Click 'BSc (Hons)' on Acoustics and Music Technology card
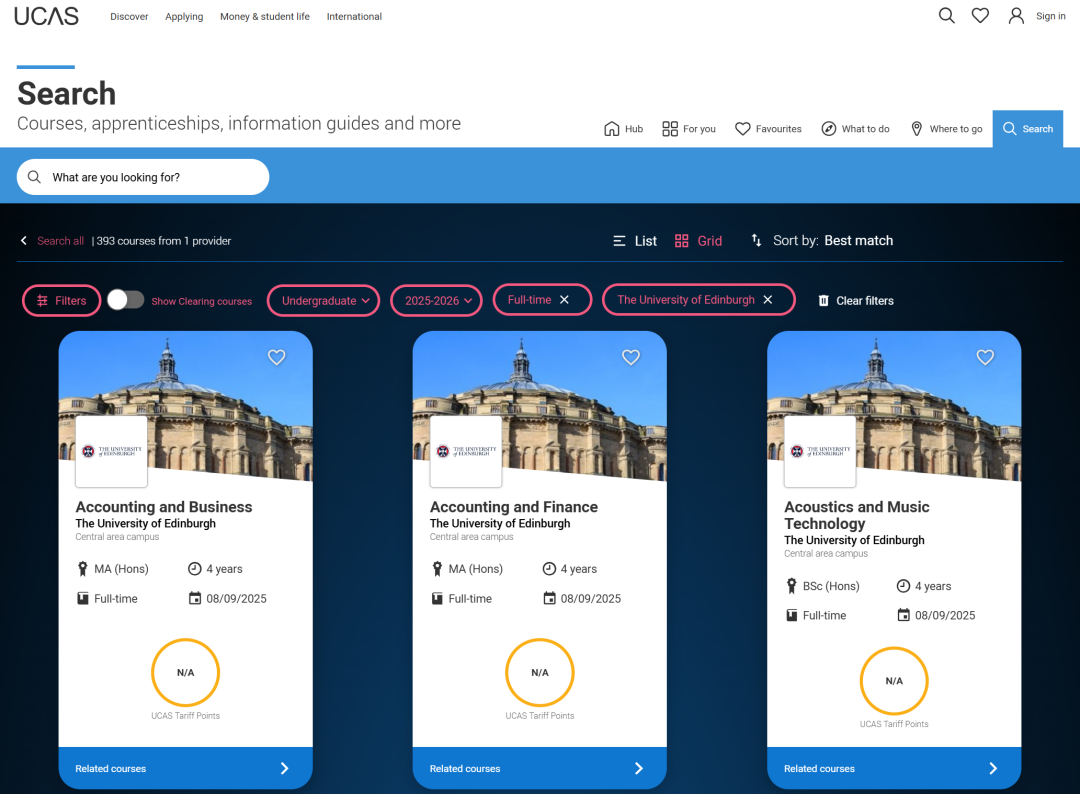This screenshot has width=1080, height=794. [831, 586]
